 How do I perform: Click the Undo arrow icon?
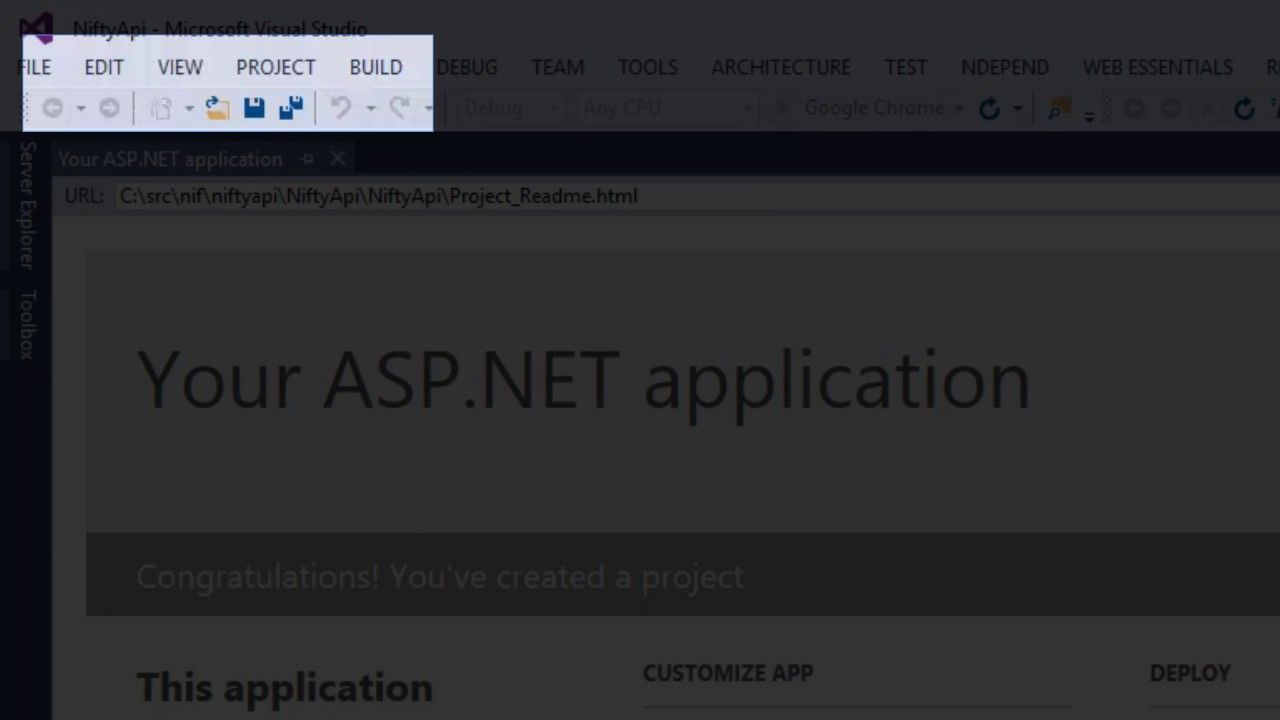(x=341, y=108)
